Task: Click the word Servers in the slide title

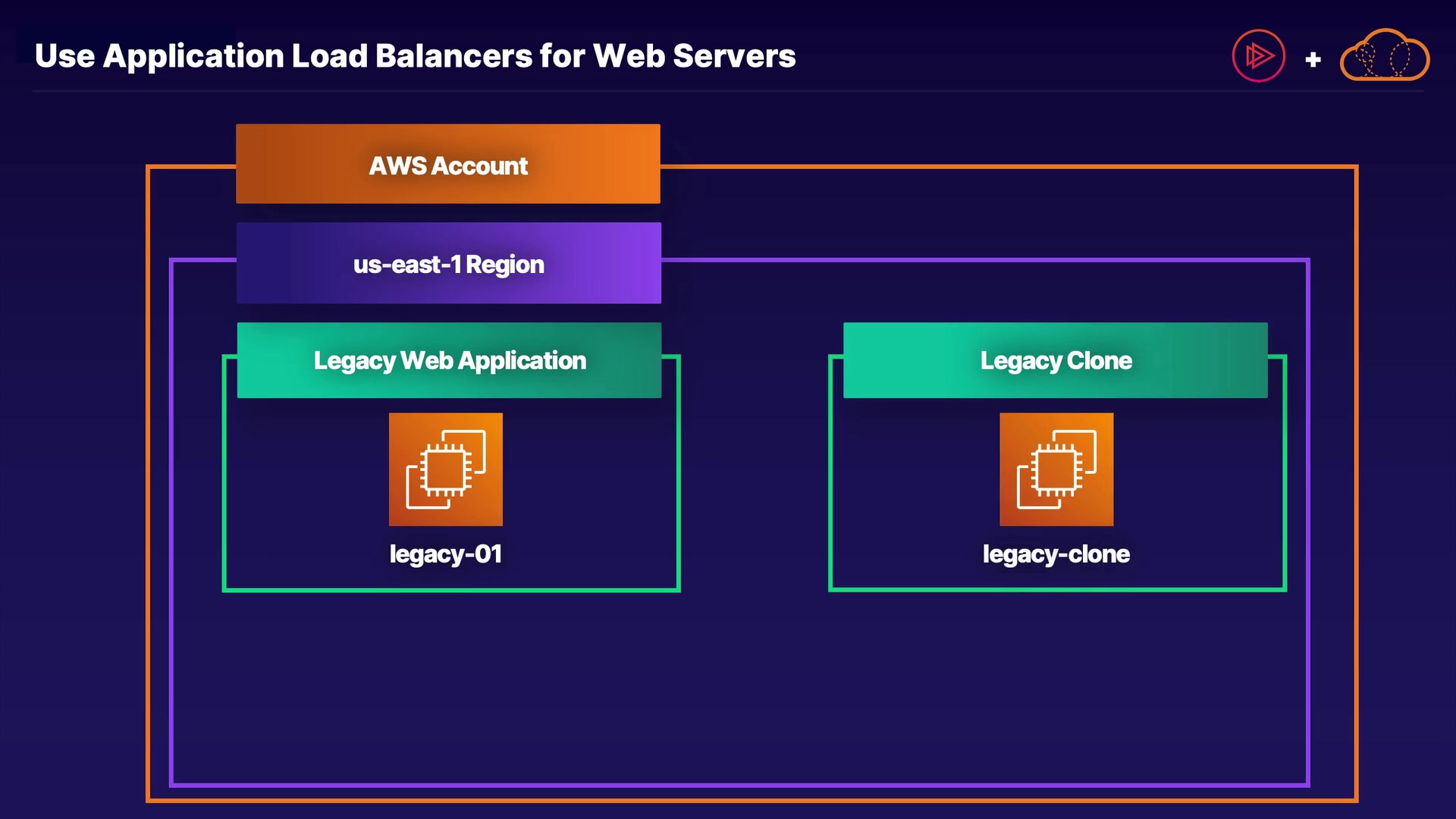Action: click(x=734, y=56)
